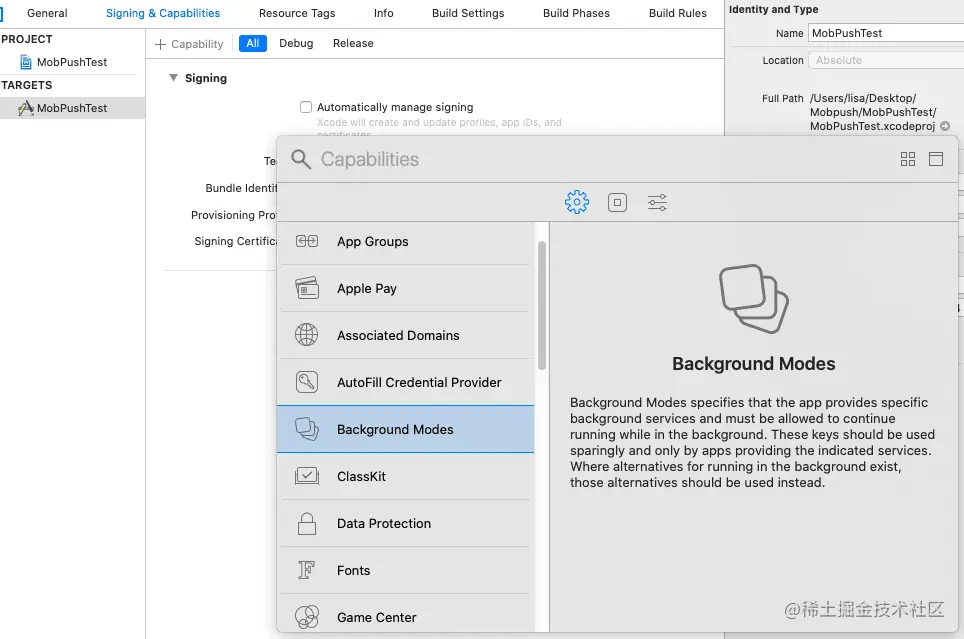Viewport: 964px width, 639px height.
Task: Open the Build Rules tab
Action: 678,13
